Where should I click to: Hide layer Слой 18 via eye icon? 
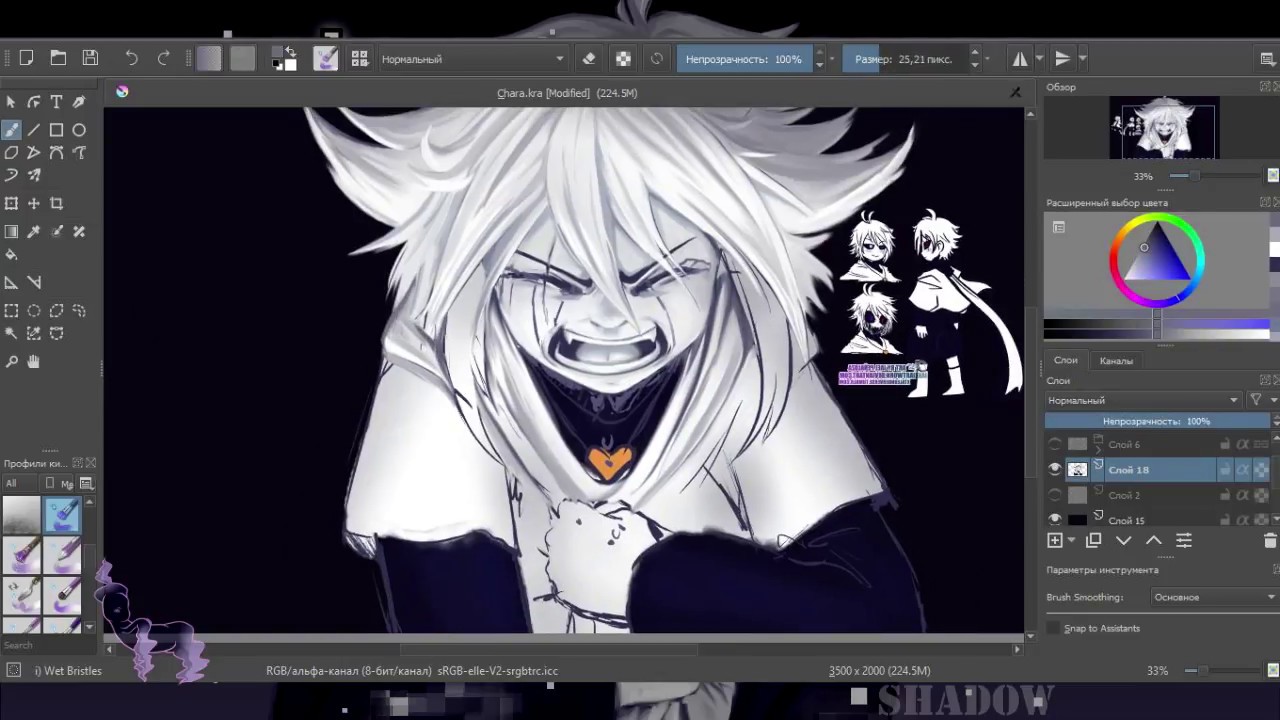(1055, 469)
